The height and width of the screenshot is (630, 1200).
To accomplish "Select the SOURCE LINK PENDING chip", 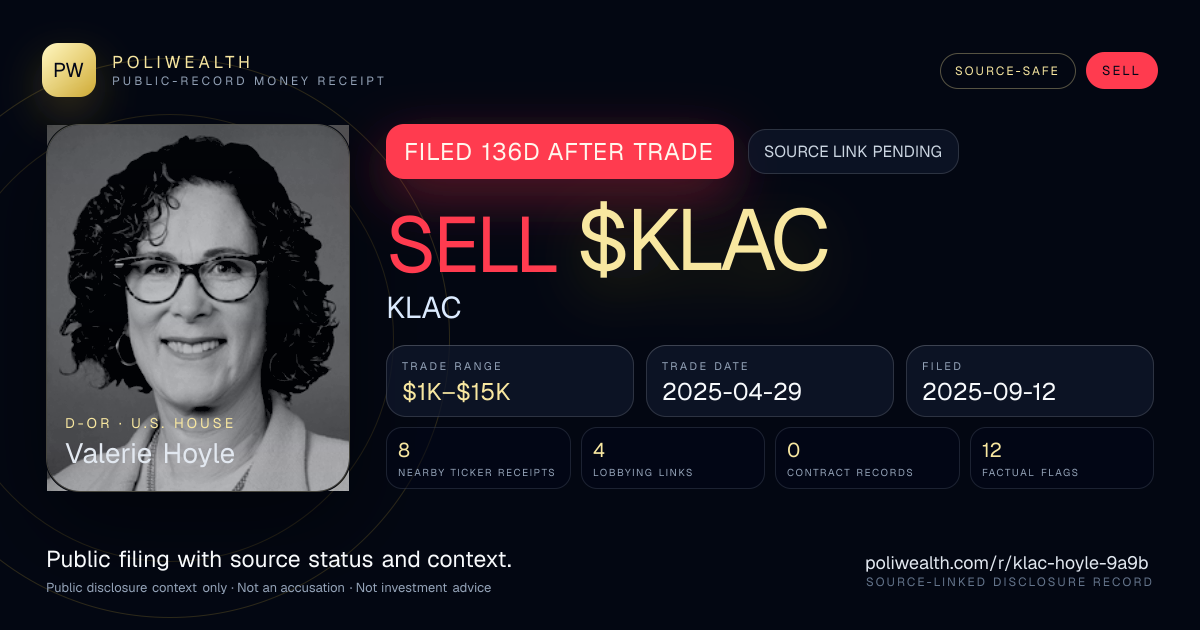I will point(853,152).
